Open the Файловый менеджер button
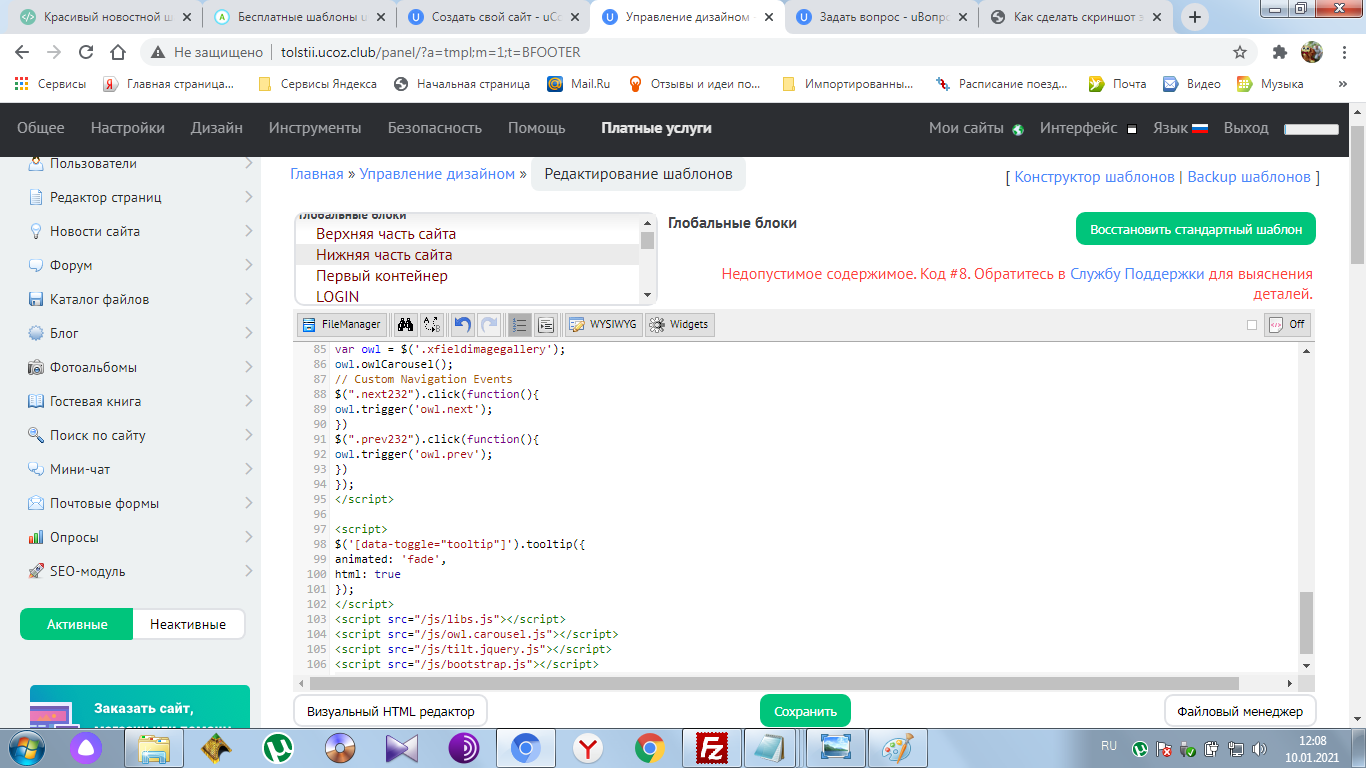This screenshot has width=1366, height=768. pos(1240,711)
